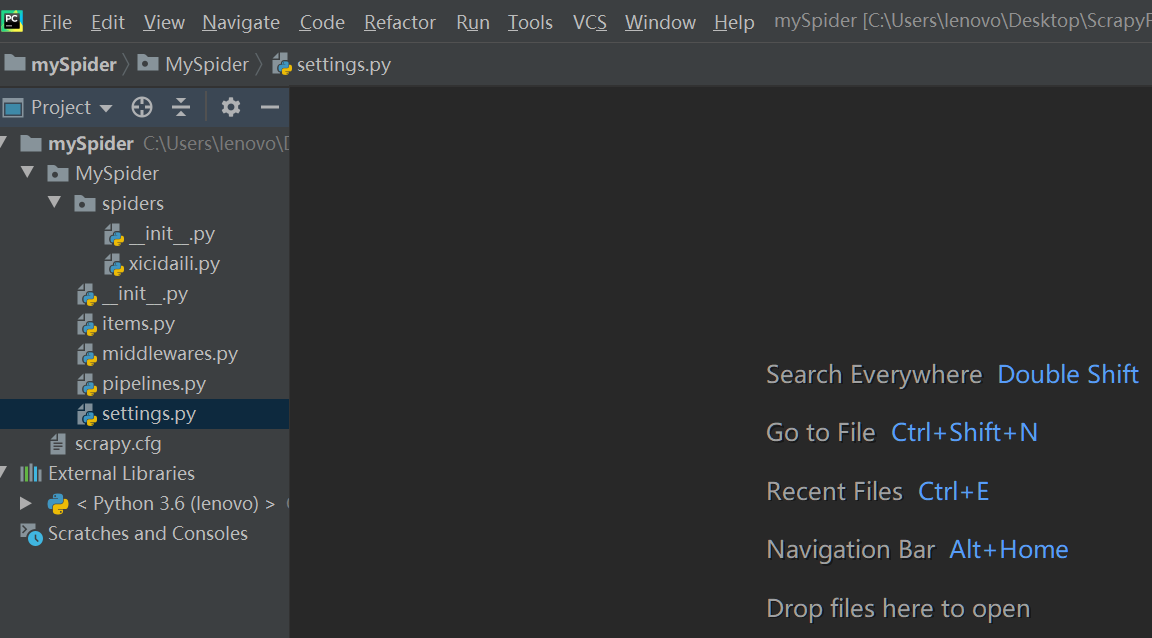
Task: Click the Scratches and Consoles clock icon
Action: 31,534
